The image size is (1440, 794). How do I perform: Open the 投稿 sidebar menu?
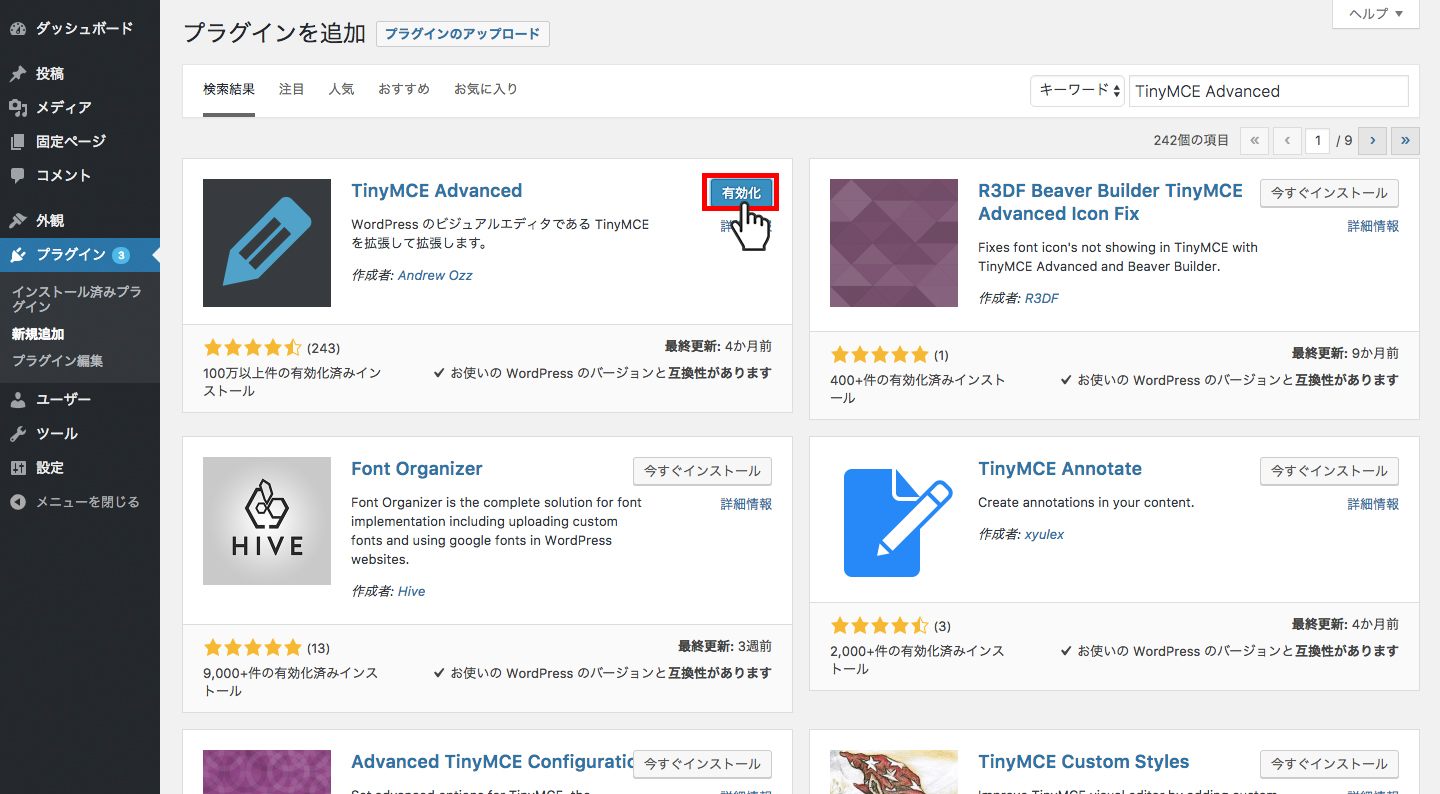pyautogui.click(x=80, y=74)
